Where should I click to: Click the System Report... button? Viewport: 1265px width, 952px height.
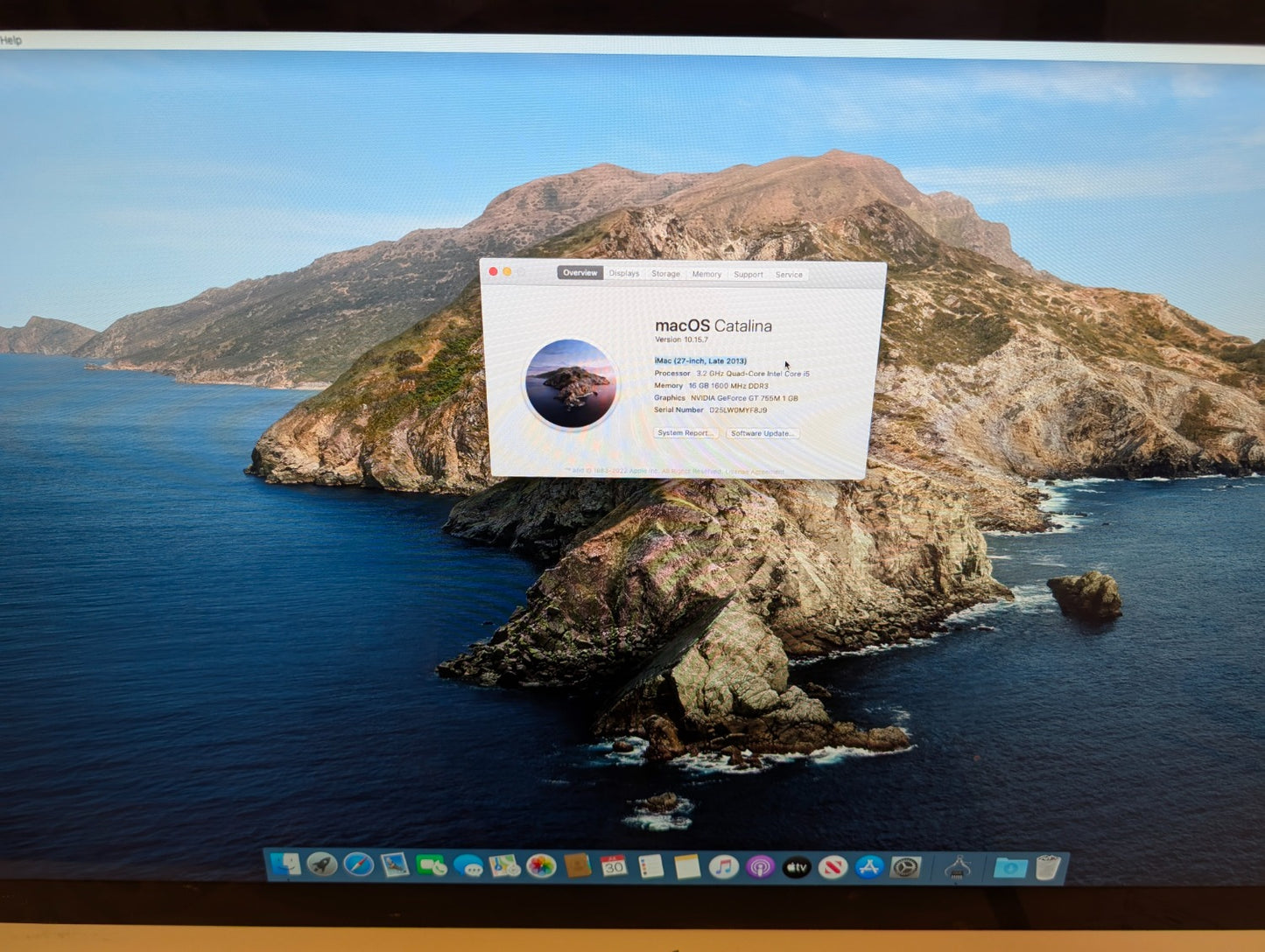click(x=685, y=433)
